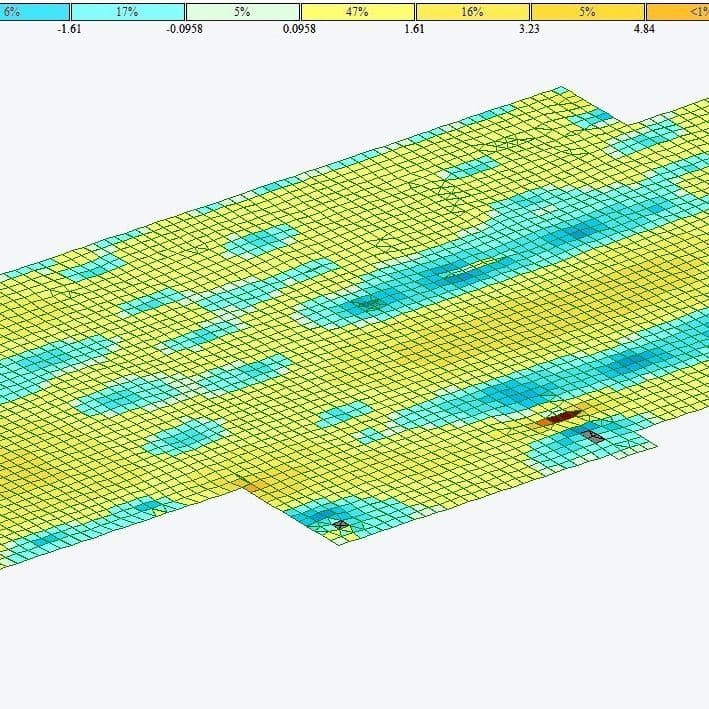Select the legend value 1.61
709x709 pixels.
point(414,29)
